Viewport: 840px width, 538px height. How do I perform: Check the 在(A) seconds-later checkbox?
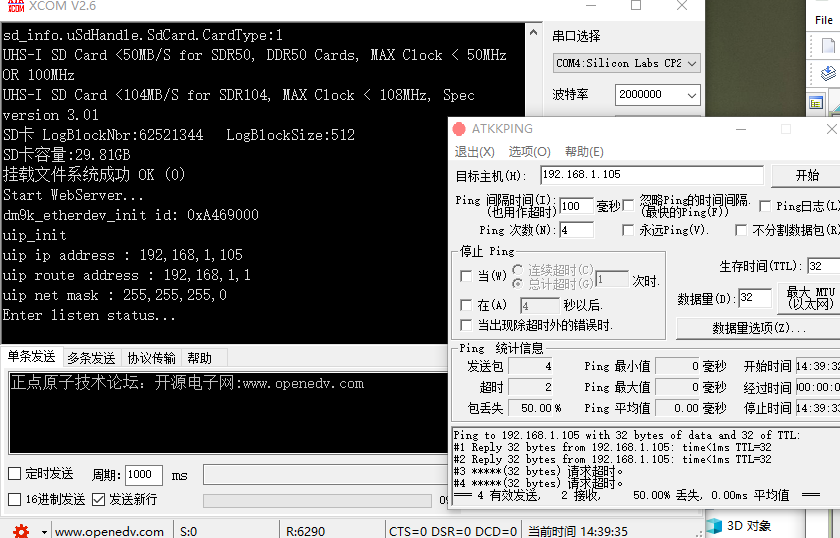pos(466,305)
